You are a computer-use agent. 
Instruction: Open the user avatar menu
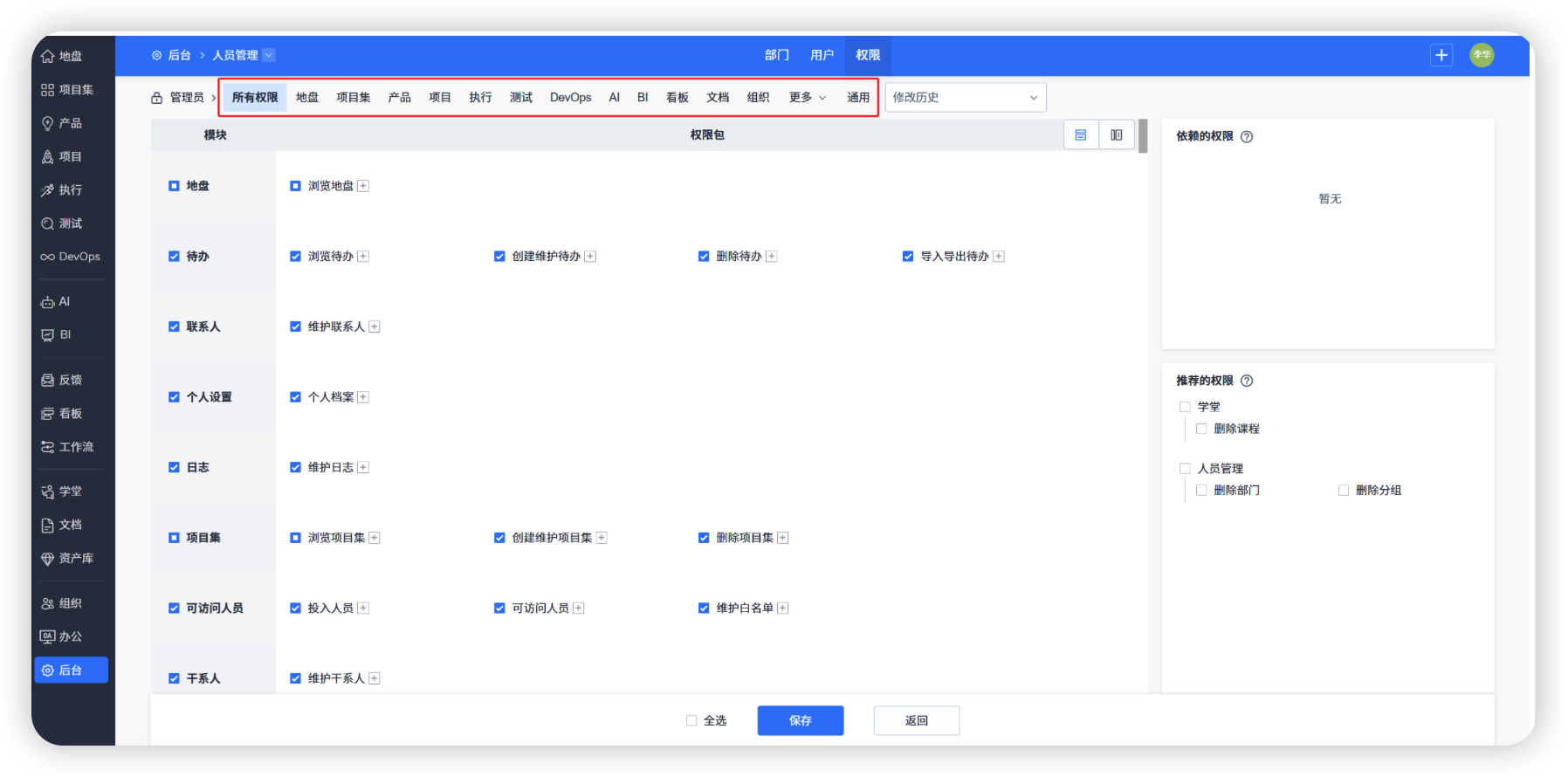pos(1482,55)
